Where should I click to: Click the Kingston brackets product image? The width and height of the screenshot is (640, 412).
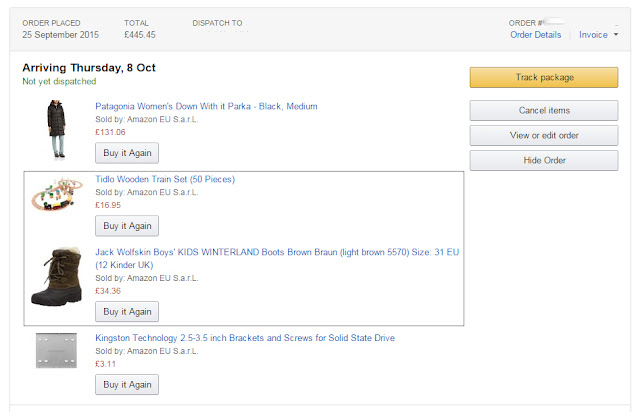point(56,350)
